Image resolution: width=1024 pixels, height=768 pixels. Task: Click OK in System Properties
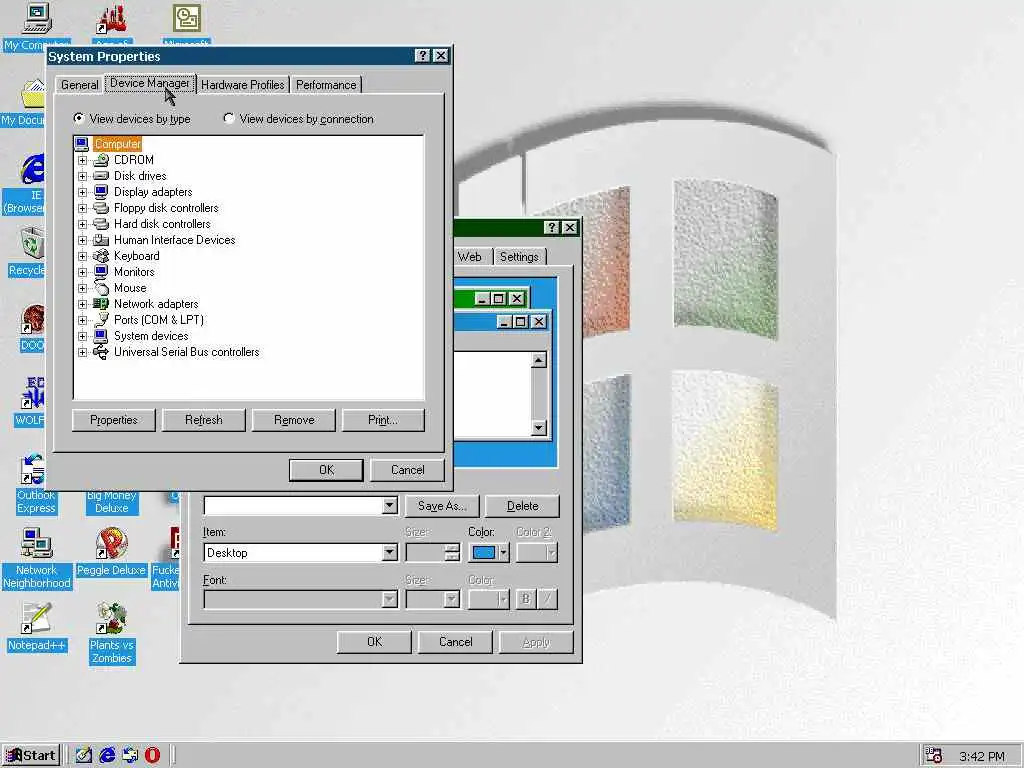click(327, 470)
